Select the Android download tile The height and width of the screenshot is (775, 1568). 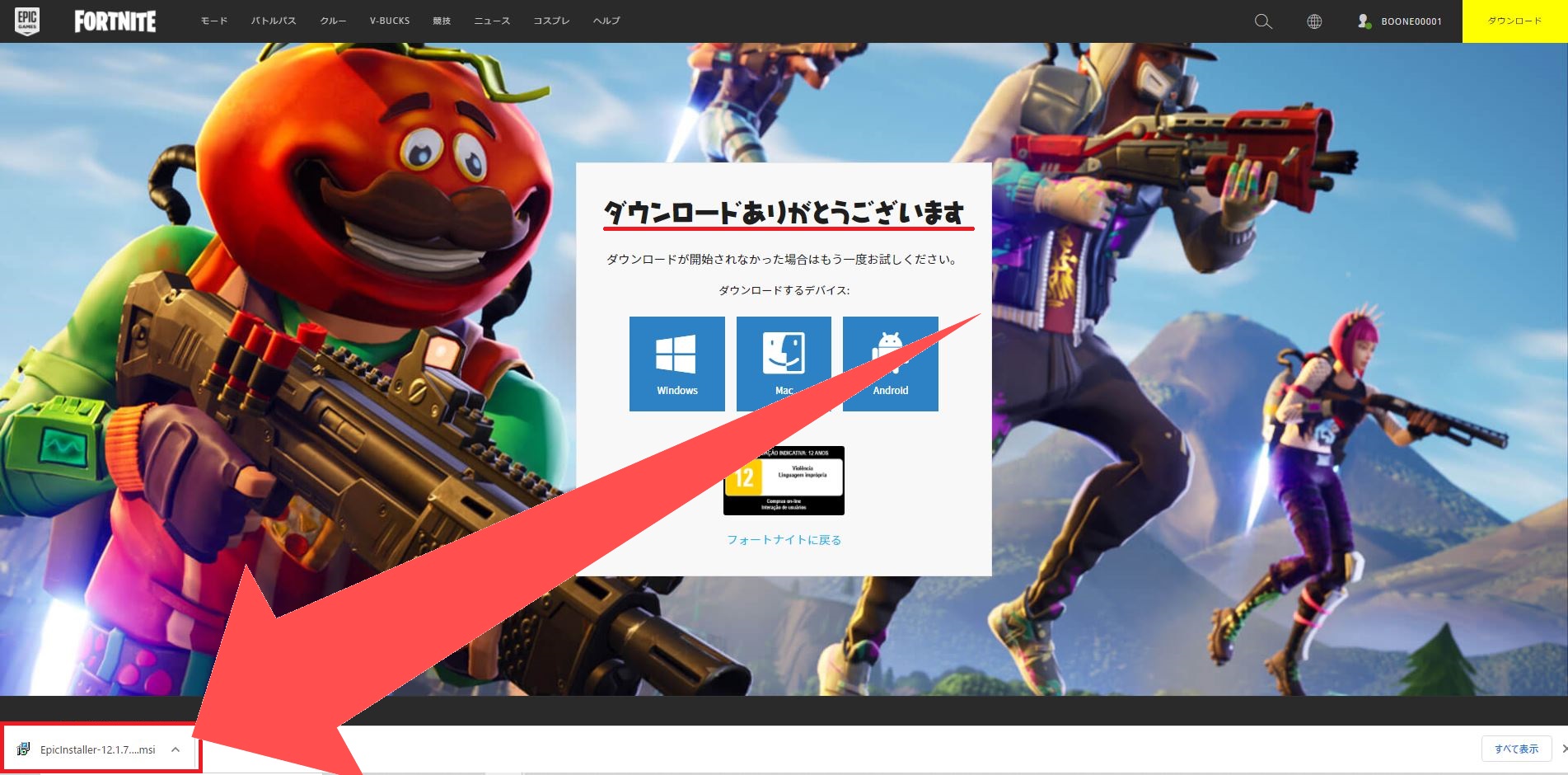coord(891,364)
